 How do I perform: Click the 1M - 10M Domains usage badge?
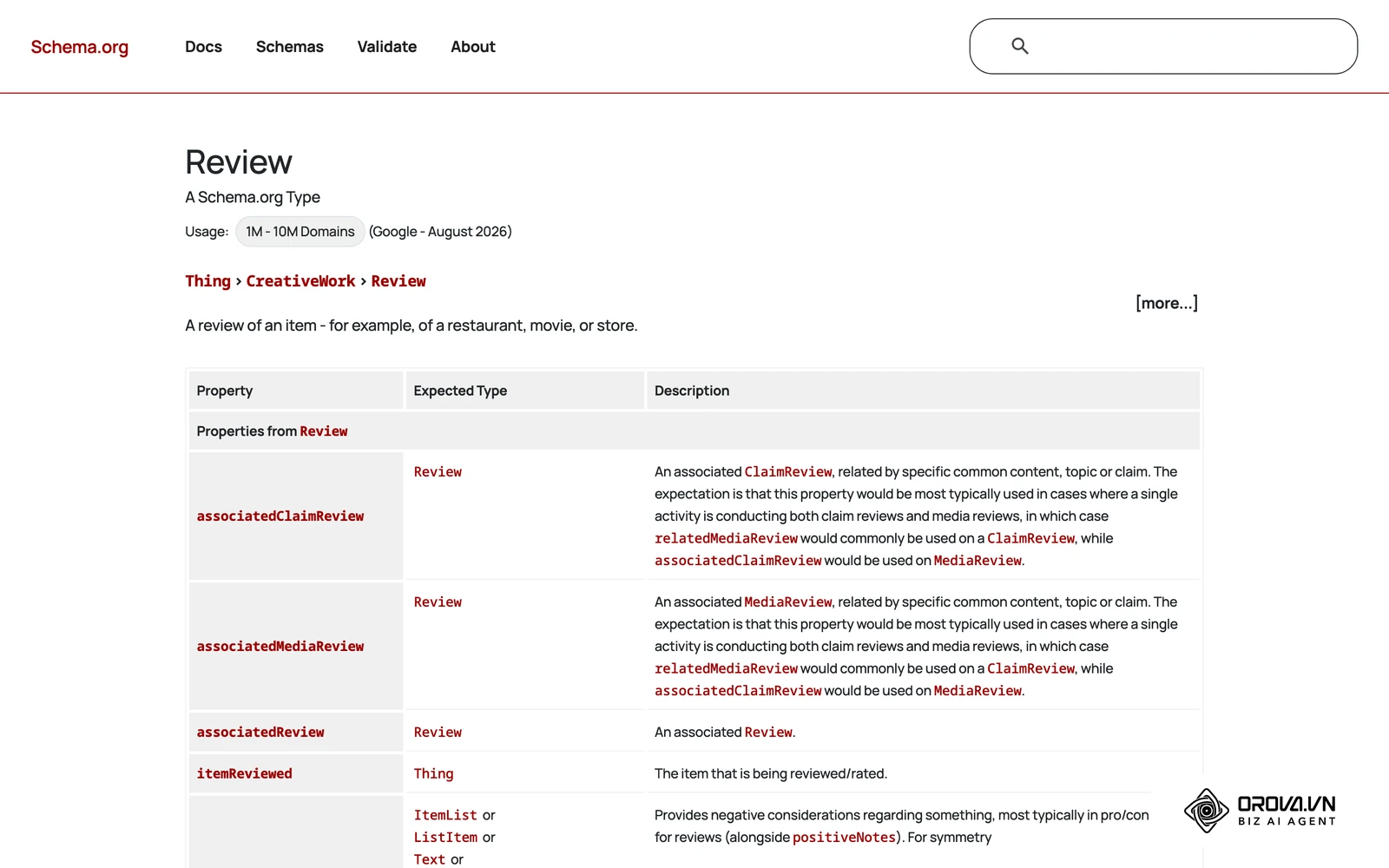tap(300, 232)
